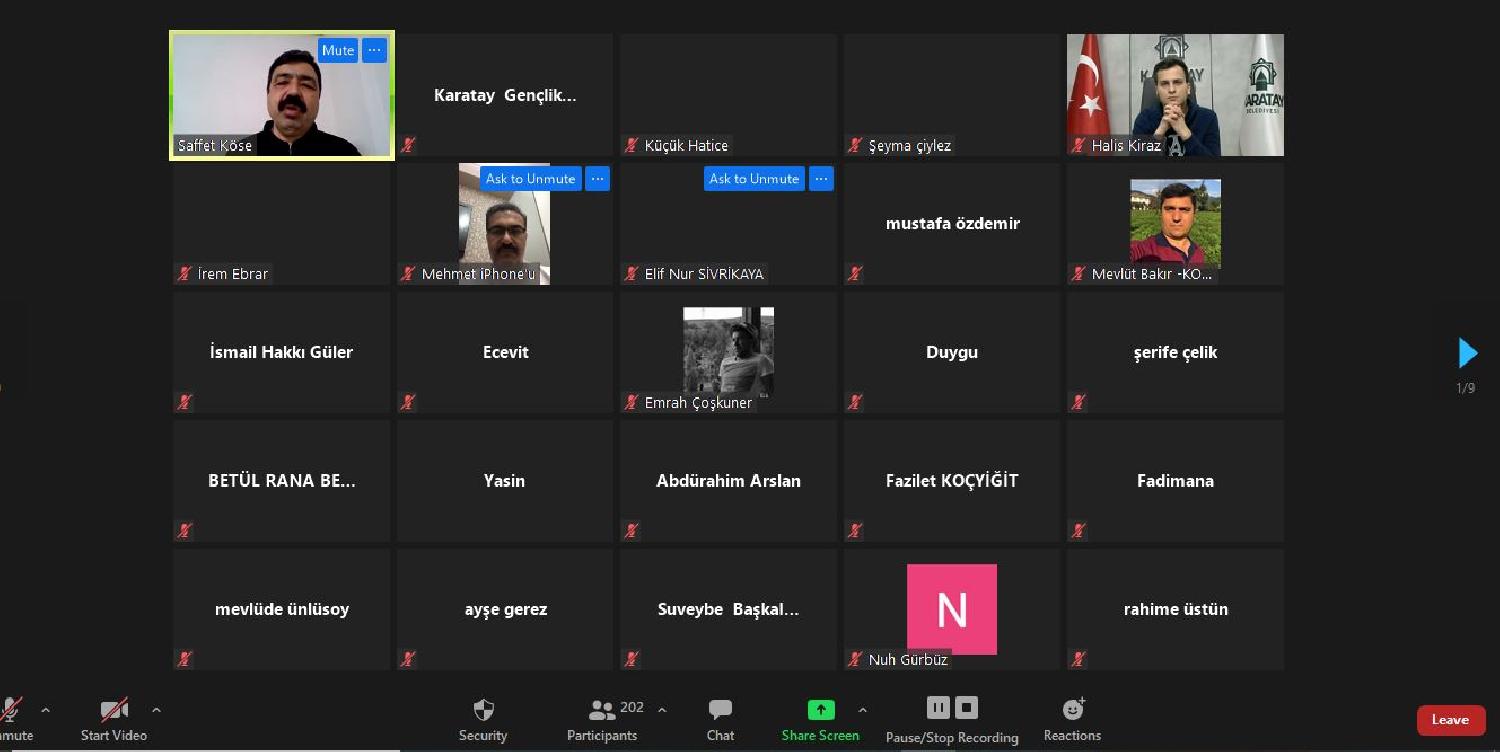Click the green Share Screen icon

point(820,710)
